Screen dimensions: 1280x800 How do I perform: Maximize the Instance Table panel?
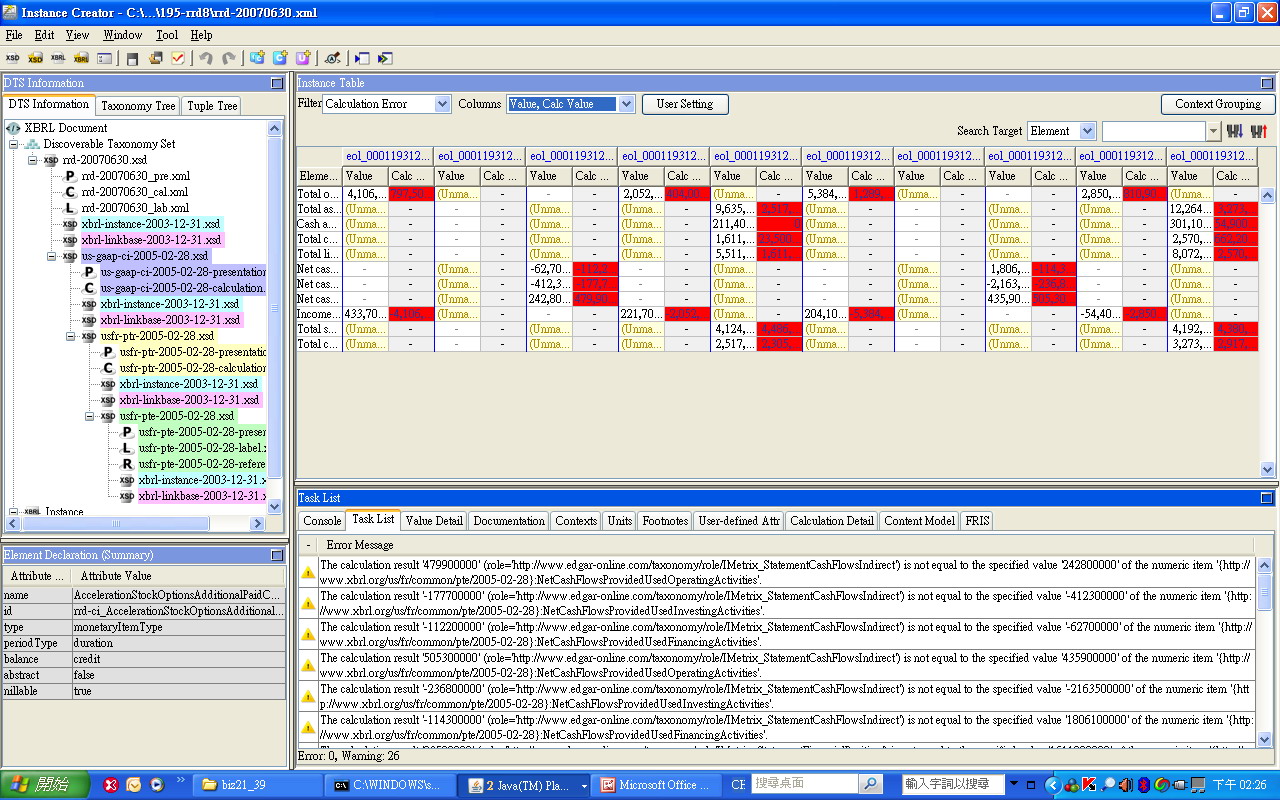pos(1267,83)
